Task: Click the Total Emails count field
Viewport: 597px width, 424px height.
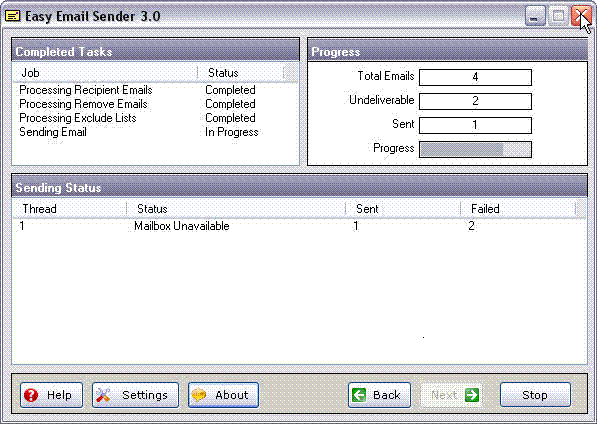Action: [475, 77]
